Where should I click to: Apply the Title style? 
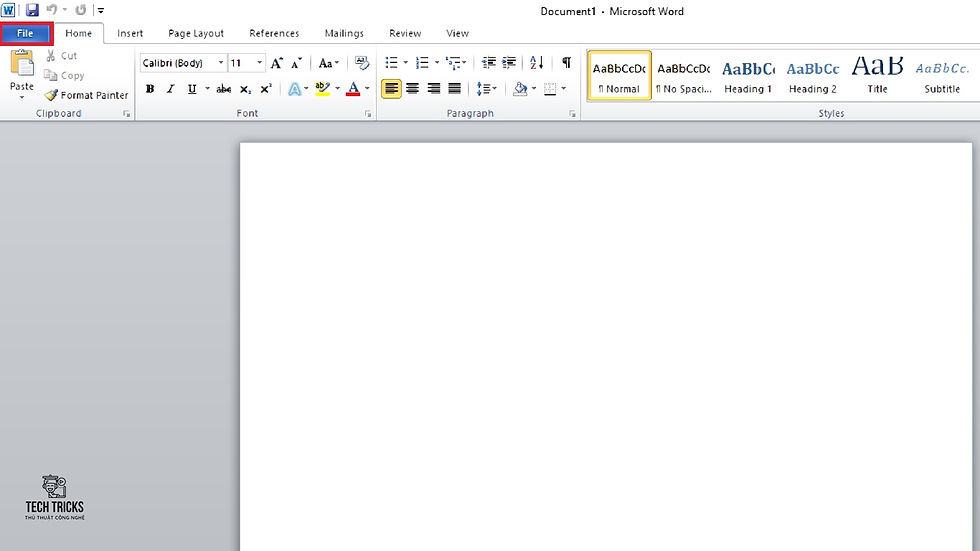point(878,76)
